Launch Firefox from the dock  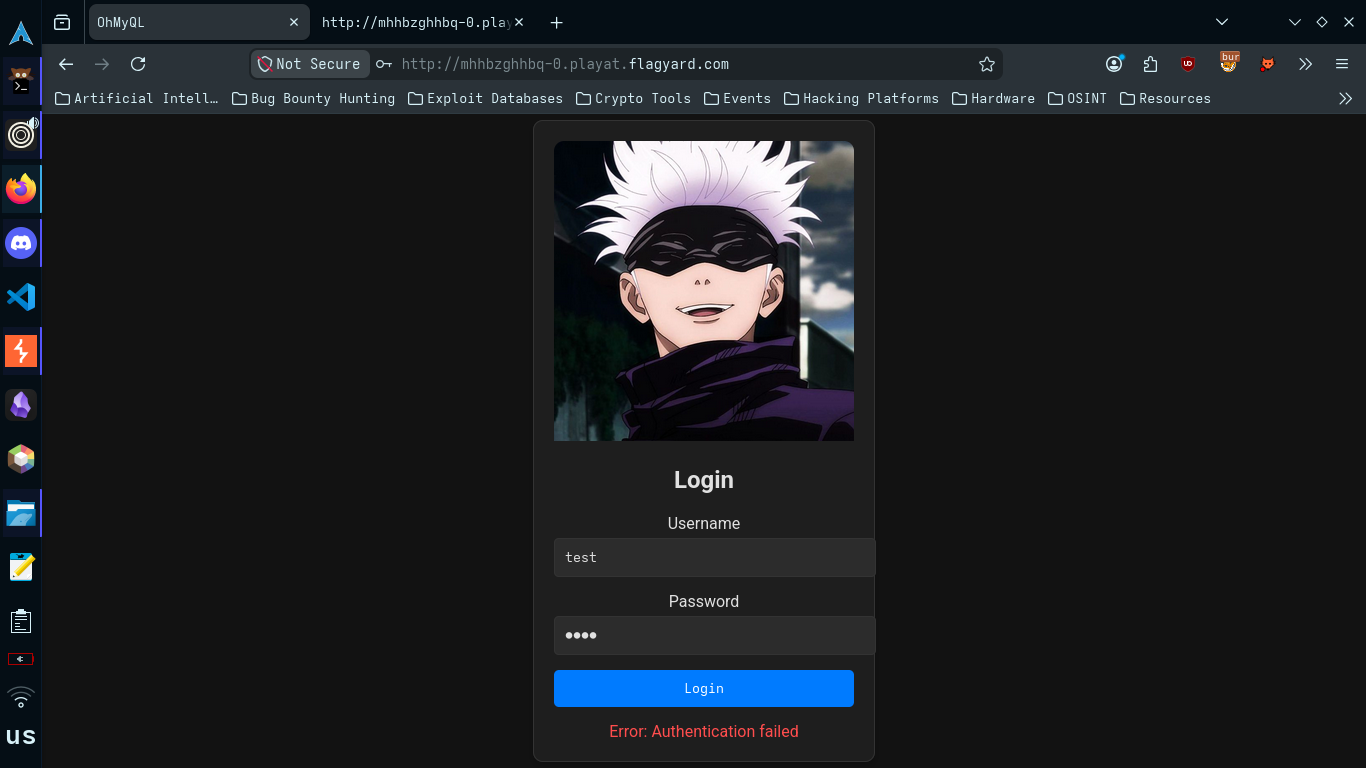21,188
